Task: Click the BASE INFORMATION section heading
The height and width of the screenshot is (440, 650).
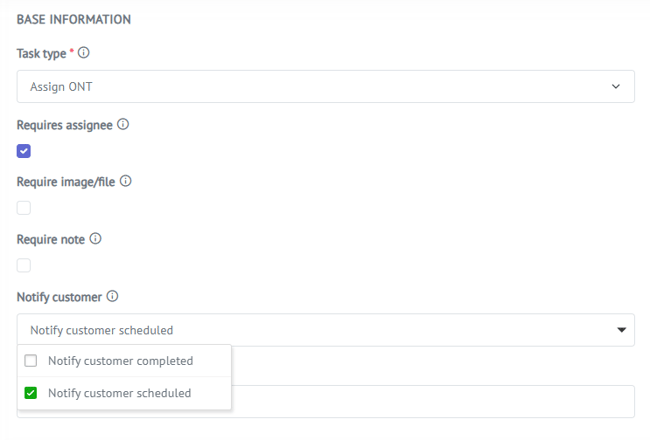Action: (x=73, y=19)
